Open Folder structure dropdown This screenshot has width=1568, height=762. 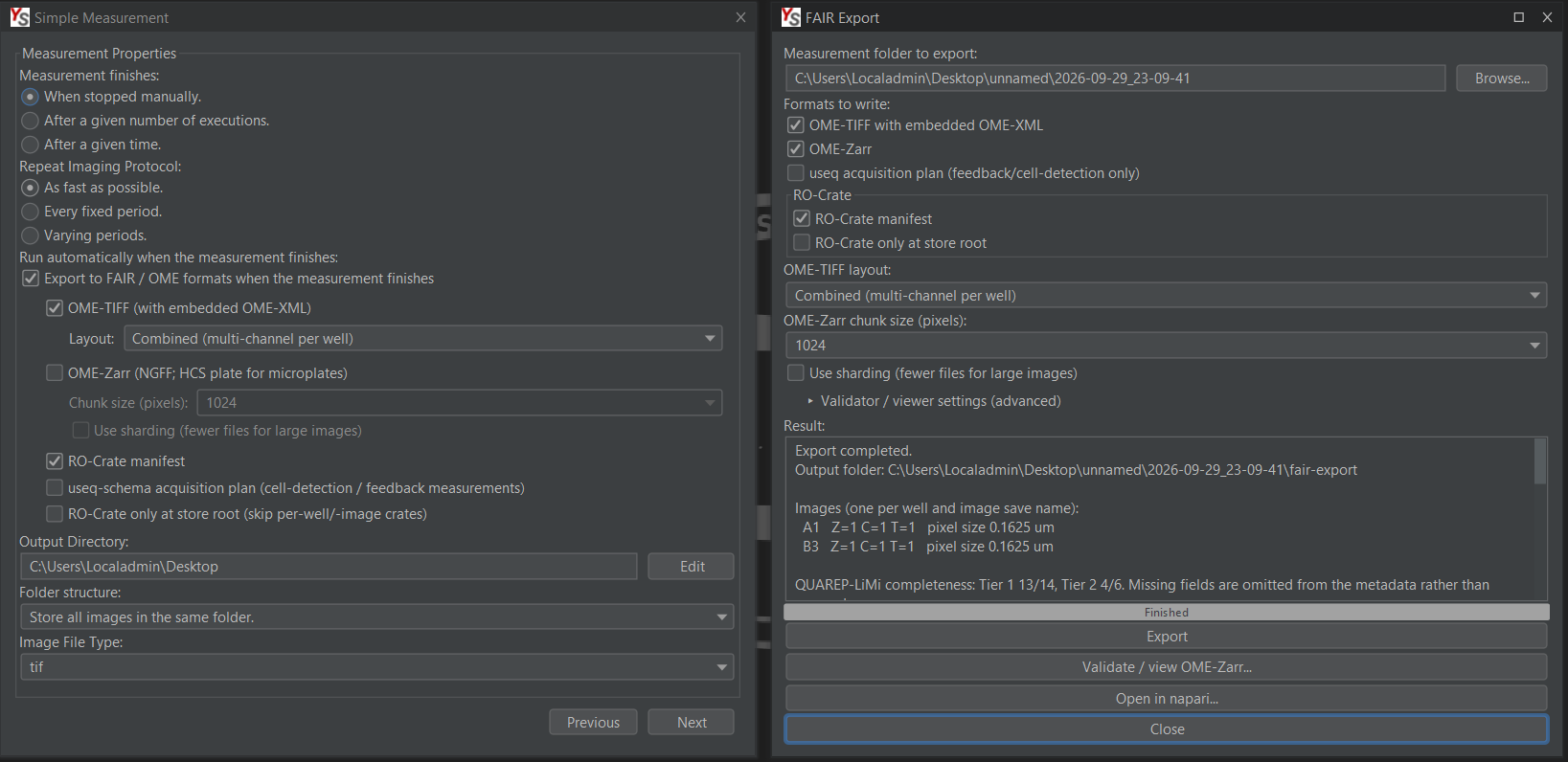[x=376, y=617]
